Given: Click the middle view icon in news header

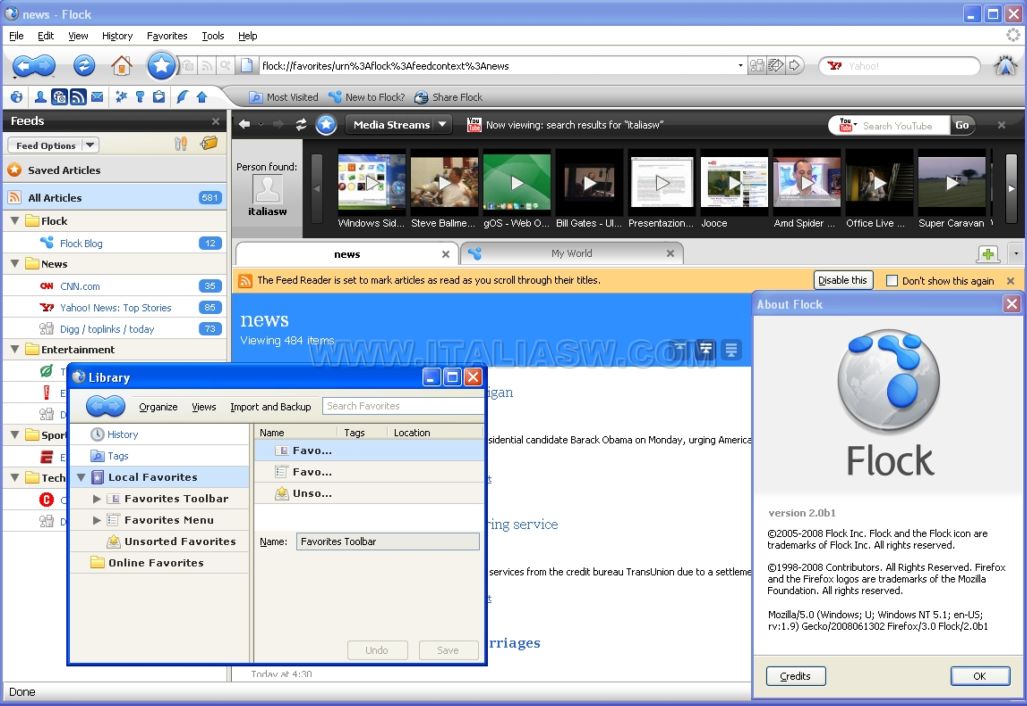Looking at the screenshot, I should coord(705,349).
